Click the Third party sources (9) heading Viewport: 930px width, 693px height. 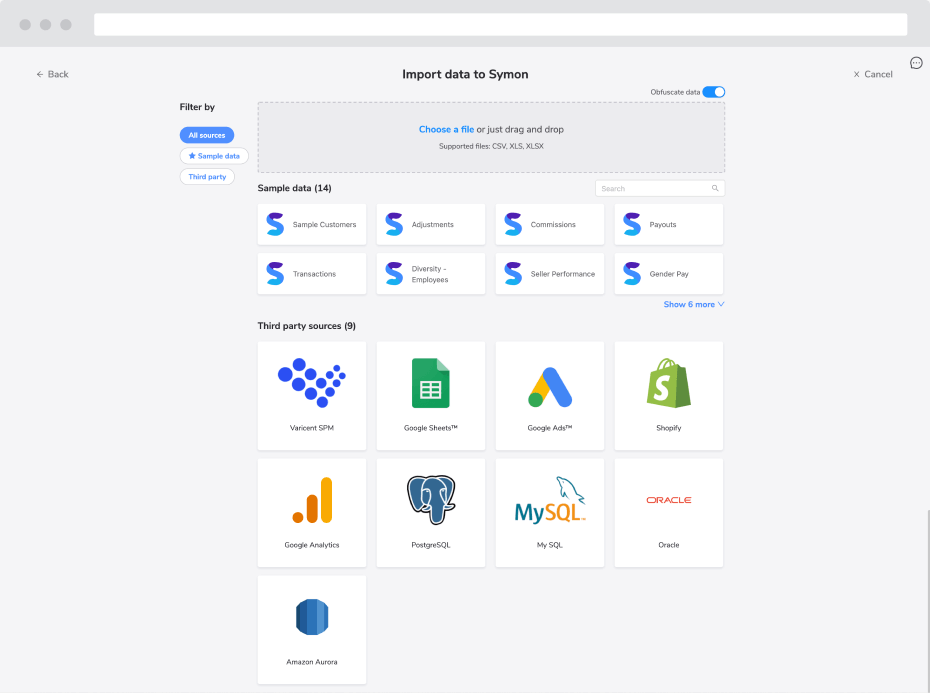click(x=307, y=326)
